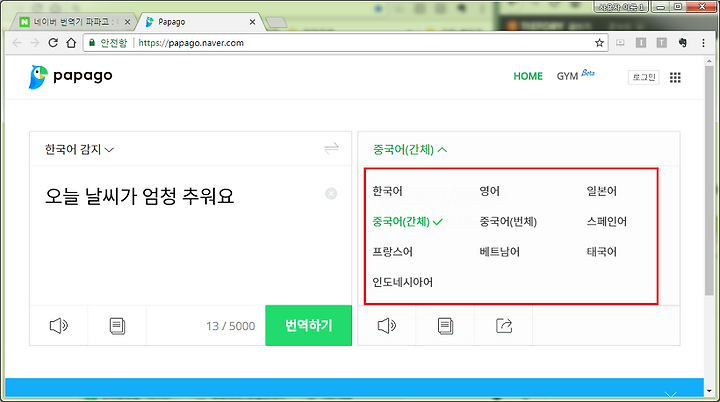Click the user profile button in title bar
The image size is (720, 402).
tap(621, 7)
